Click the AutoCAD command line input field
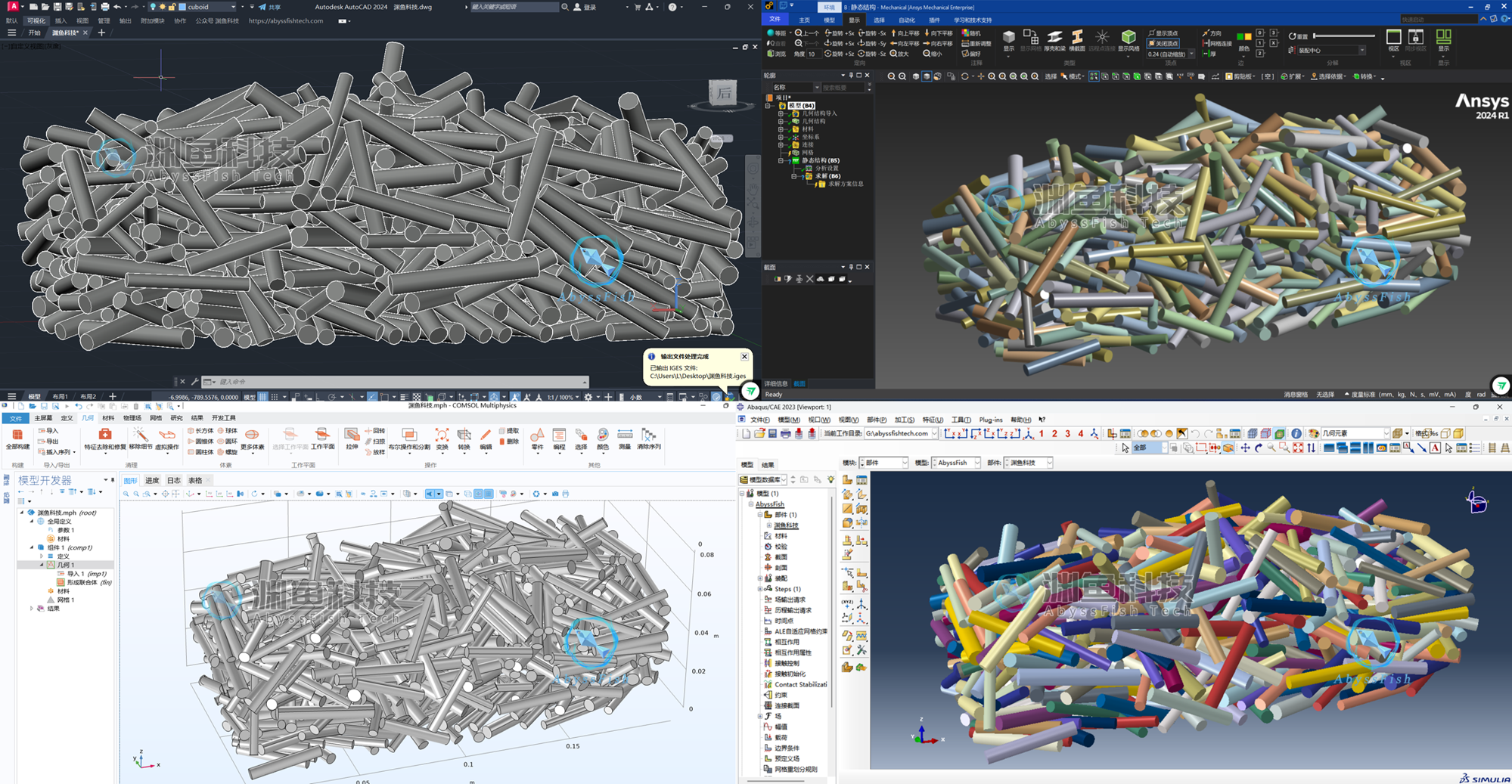This screenshot has width=1512, height=784. click(401, 382)
